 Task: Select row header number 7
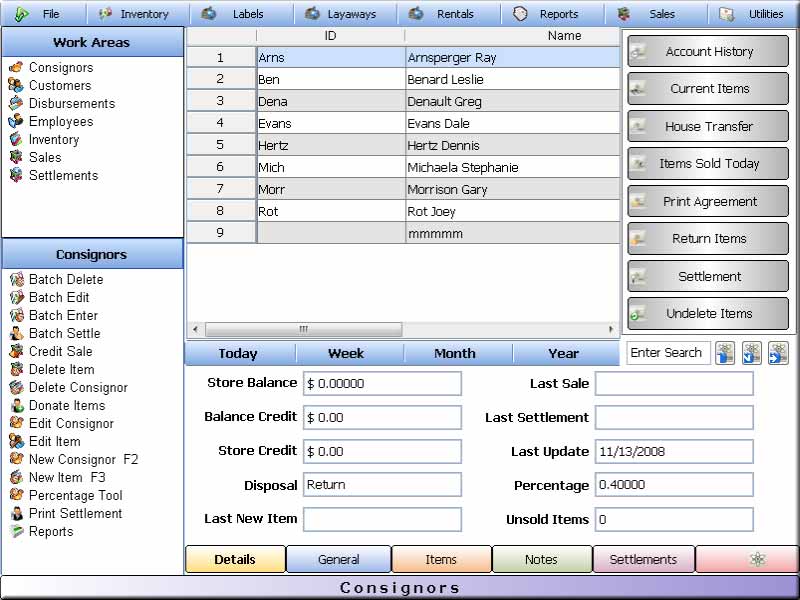(220, 189)
